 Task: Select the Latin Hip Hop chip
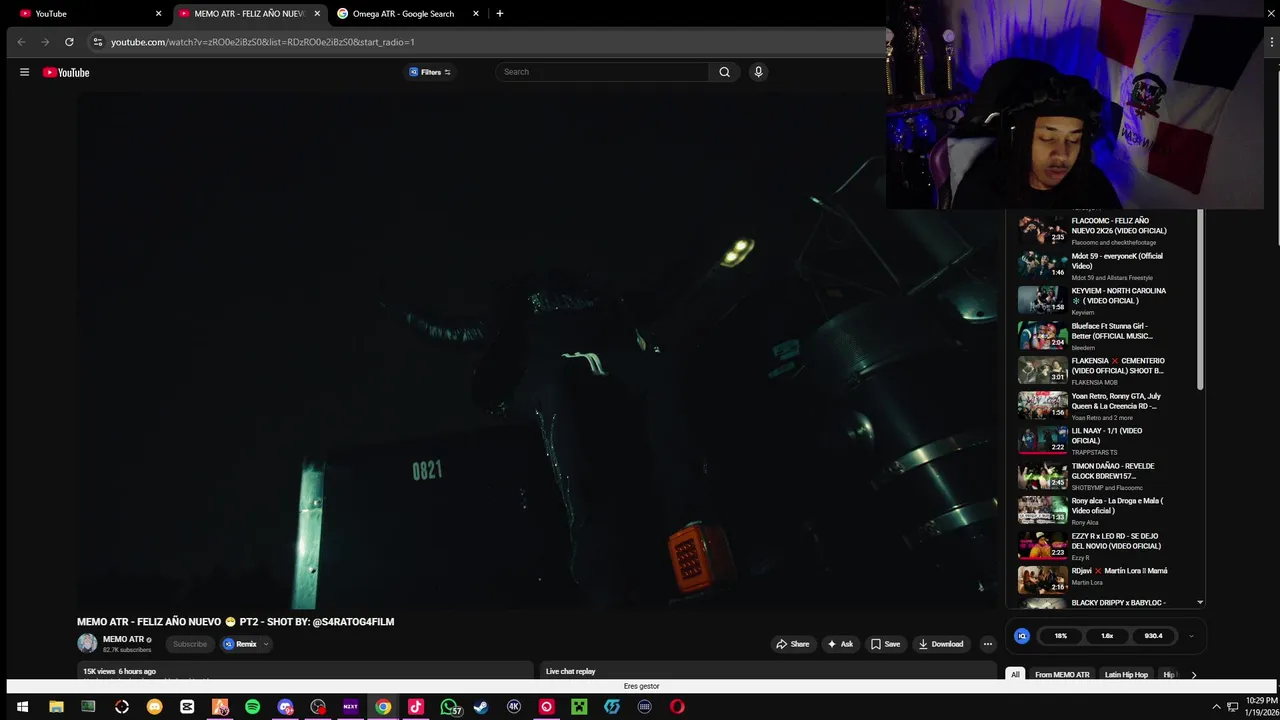(x=1126, y=674)
